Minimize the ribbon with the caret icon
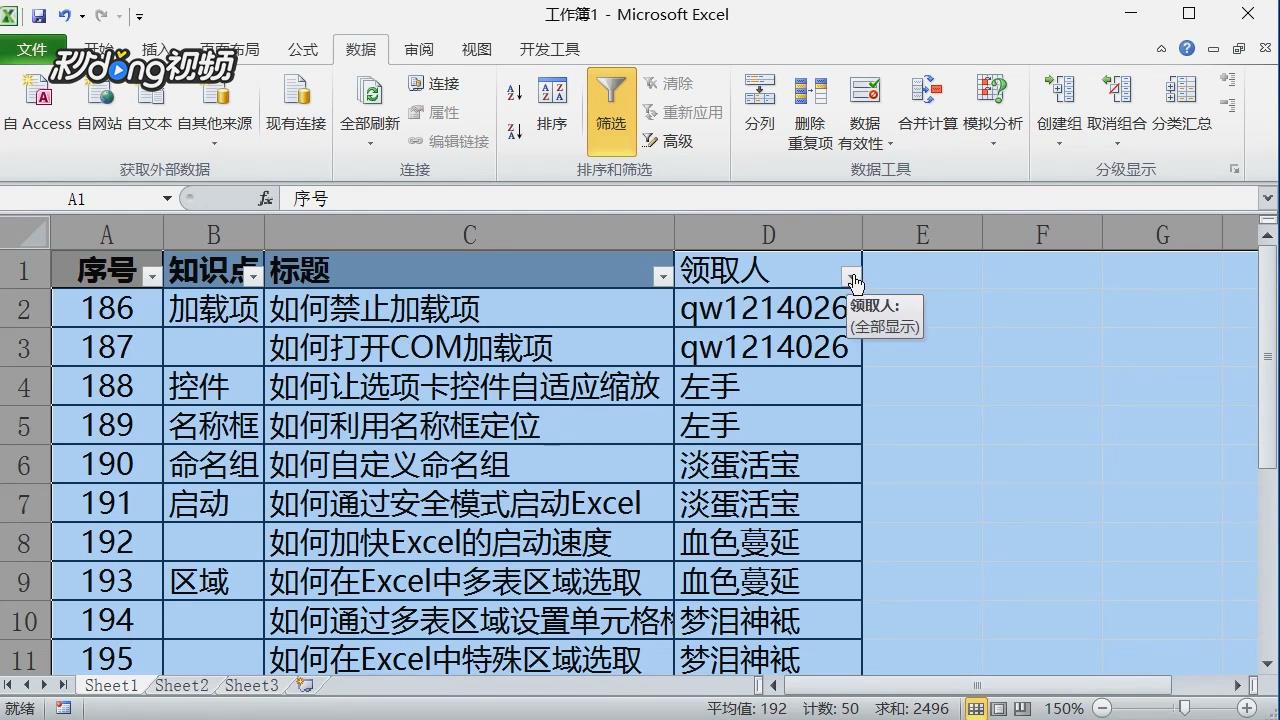The image size is (1280, 720). (x=1161, y=48)
